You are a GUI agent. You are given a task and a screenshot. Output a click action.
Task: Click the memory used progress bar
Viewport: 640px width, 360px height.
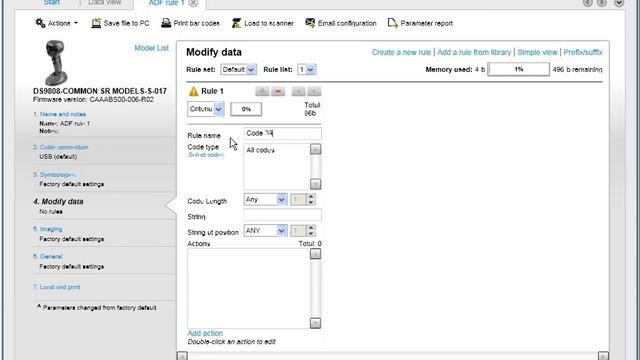(518, 69)
